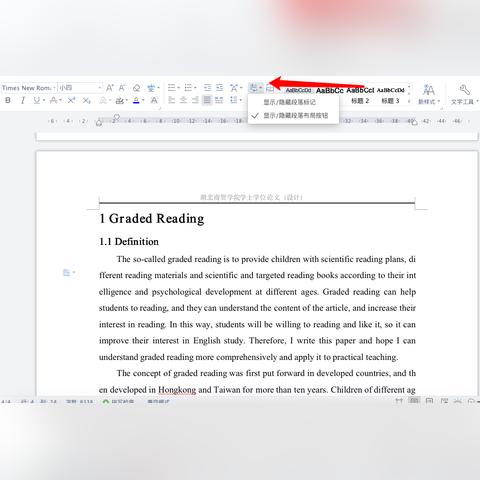Image resolution: width=480 pixels, height=480 pixels.
Task: Apply text highlight color
Action: [x=119, y=100]
